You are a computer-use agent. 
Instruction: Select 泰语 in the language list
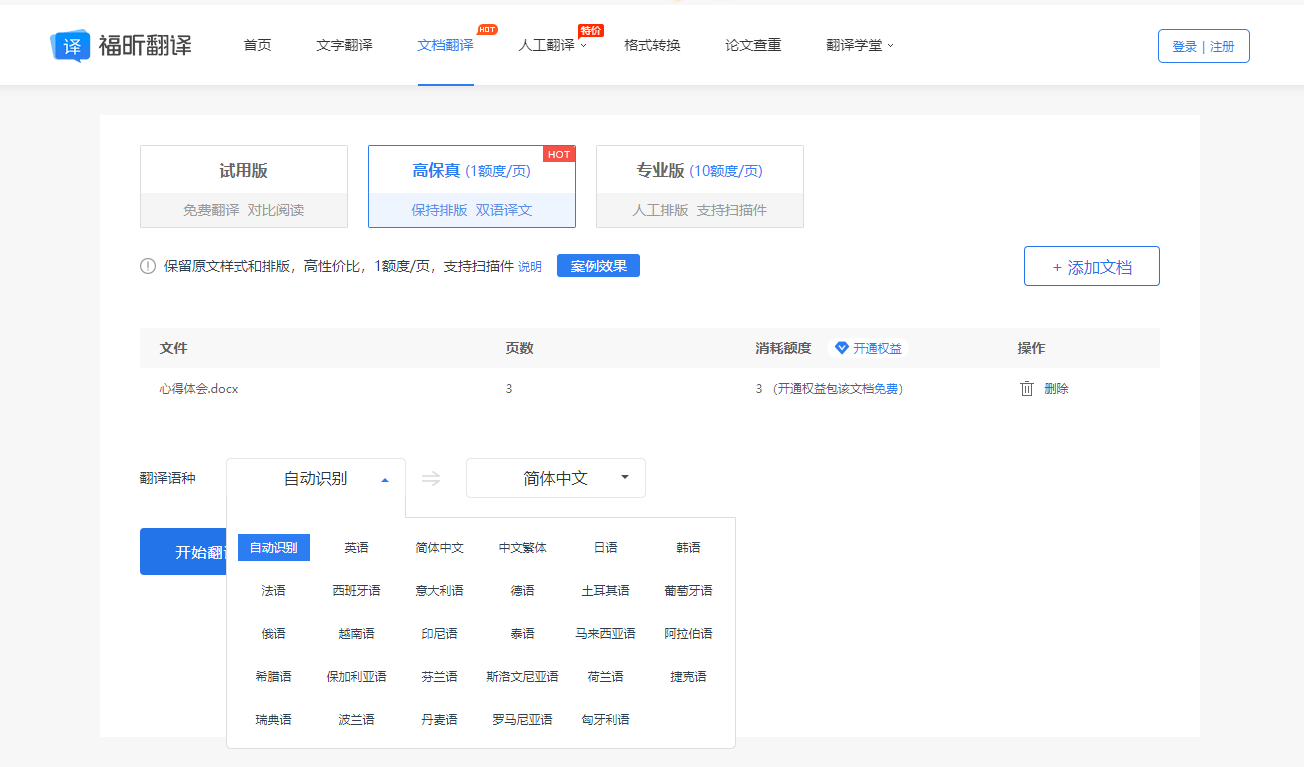523,634
